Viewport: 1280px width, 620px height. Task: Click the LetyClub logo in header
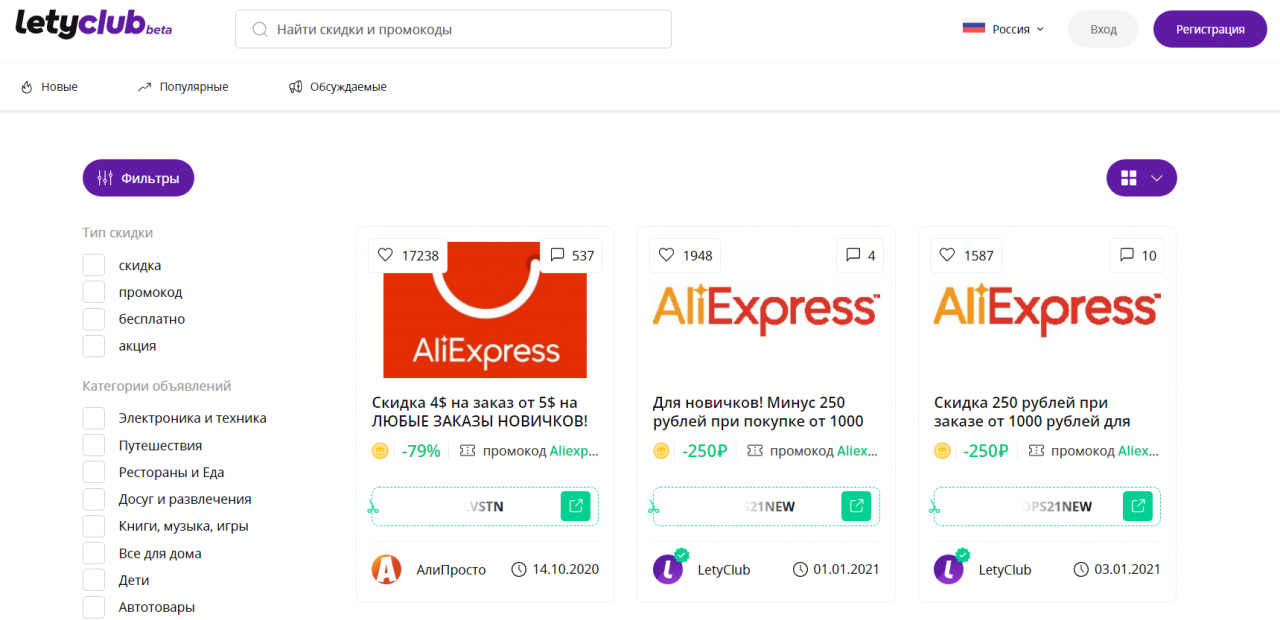coord(93,27)
